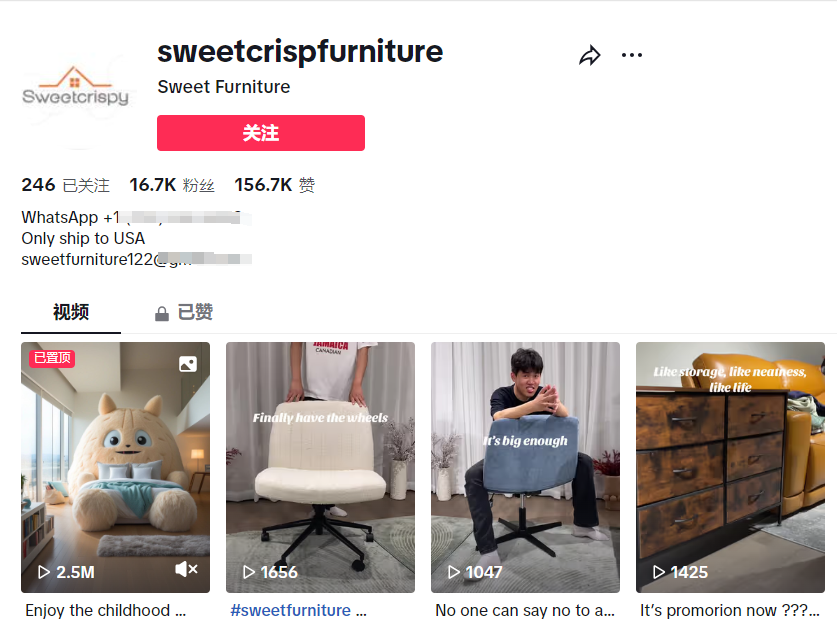The image size is (837, 636).
Task: Click the share arrow icon
Action: point(590,56)
